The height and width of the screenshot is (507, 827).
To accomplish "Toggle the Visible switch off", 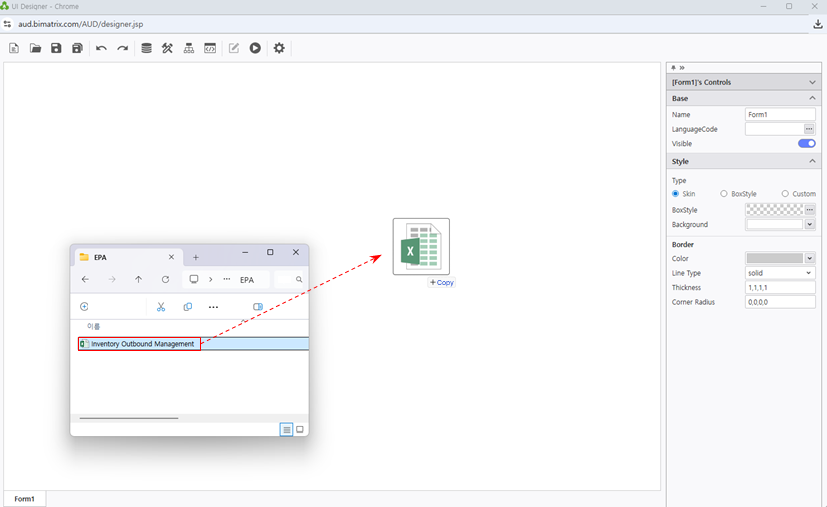I will coord(806,144).
